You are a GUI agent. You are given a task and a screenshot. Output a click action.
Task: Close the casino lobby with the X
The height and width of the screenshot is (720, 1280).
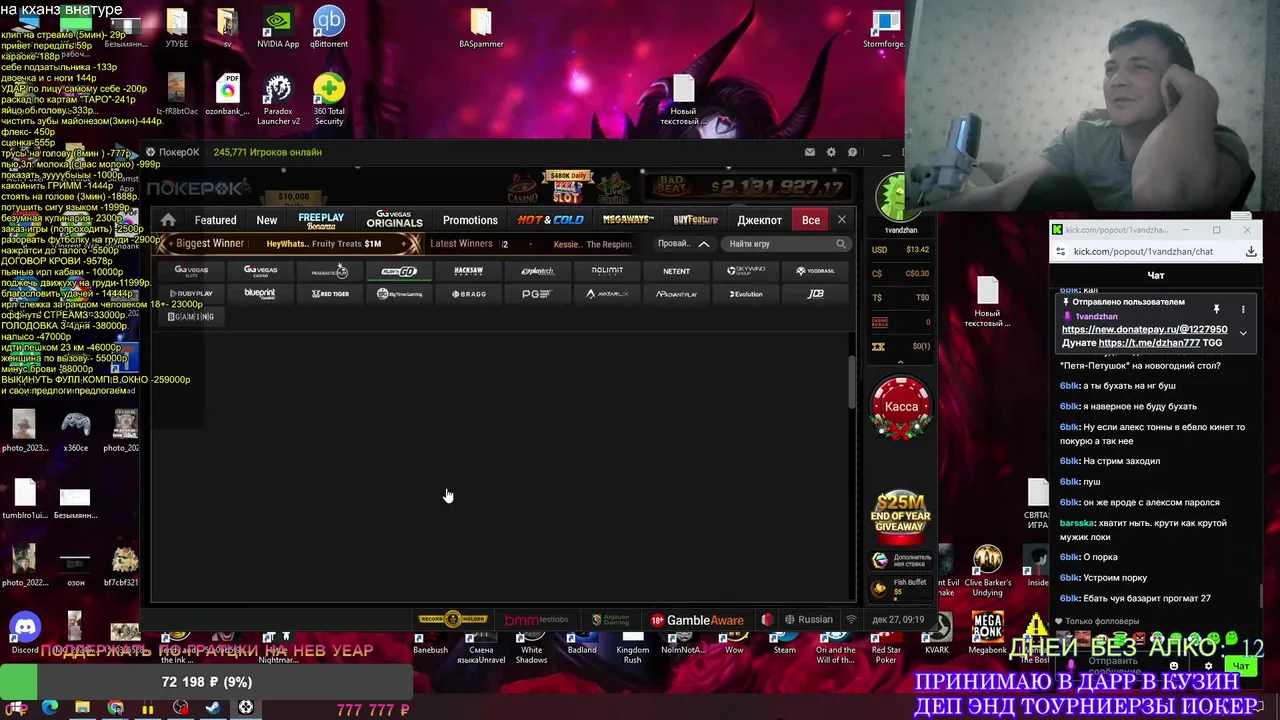[x=842, y=219]
